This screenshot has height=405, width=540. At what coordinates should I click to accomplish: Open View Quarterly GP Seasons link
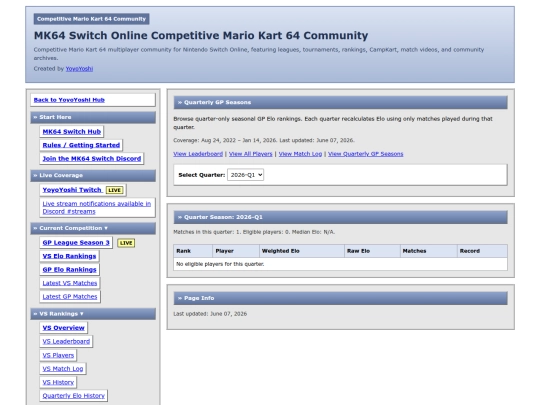point(365,154)
